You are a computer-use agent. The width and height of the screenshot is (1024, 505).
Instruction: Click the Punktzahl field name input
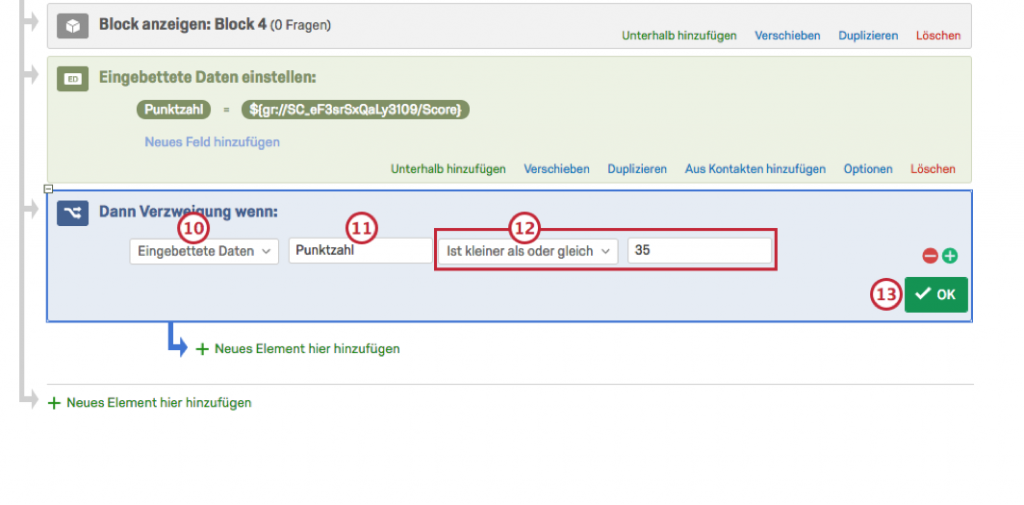click(360, 251)
